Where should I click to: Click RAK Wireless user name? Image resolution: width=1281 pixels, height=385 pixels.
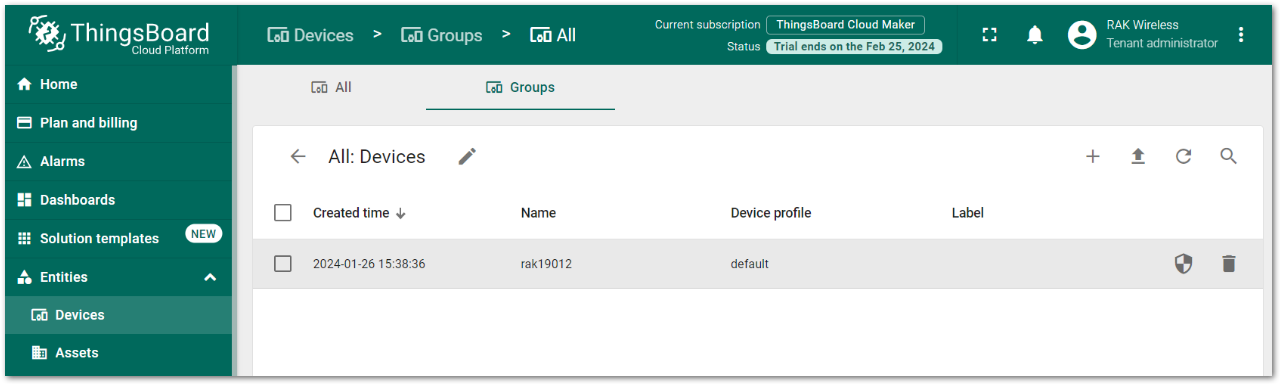(1143, 25)
